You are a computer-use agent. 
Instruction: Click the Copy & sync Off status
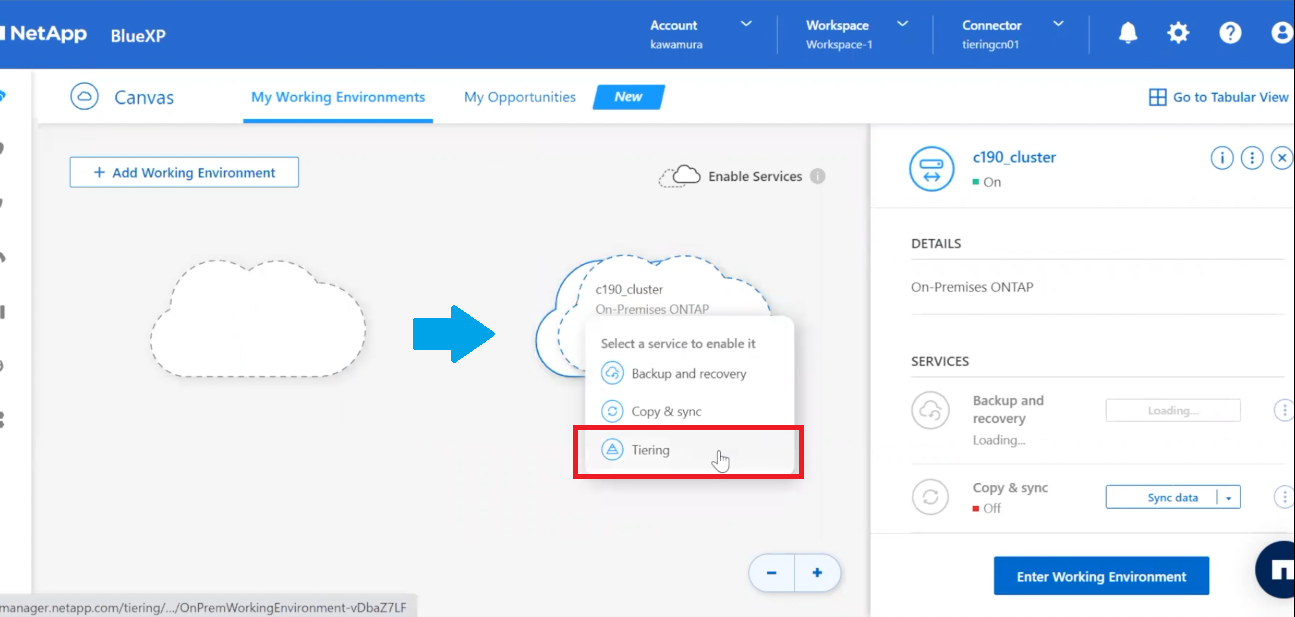[x=987, y=508]
